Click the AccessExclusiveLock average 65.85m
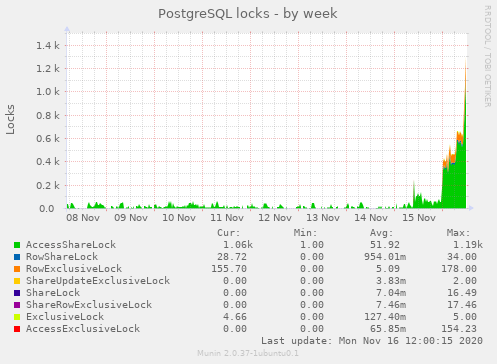497x364 pixels. click(x=388, y=329)
